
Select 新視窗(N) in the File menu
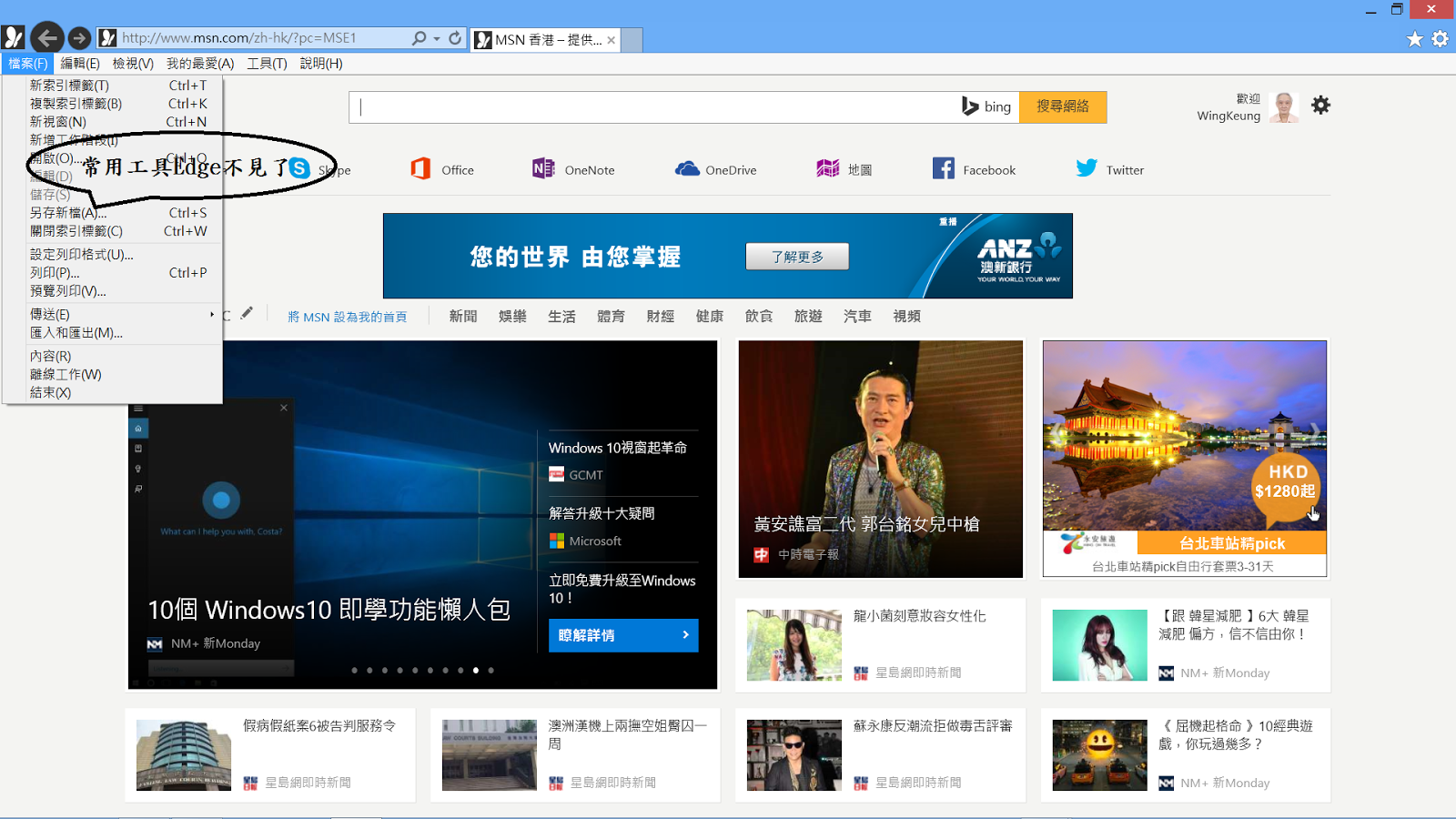(x=113, y=122)
